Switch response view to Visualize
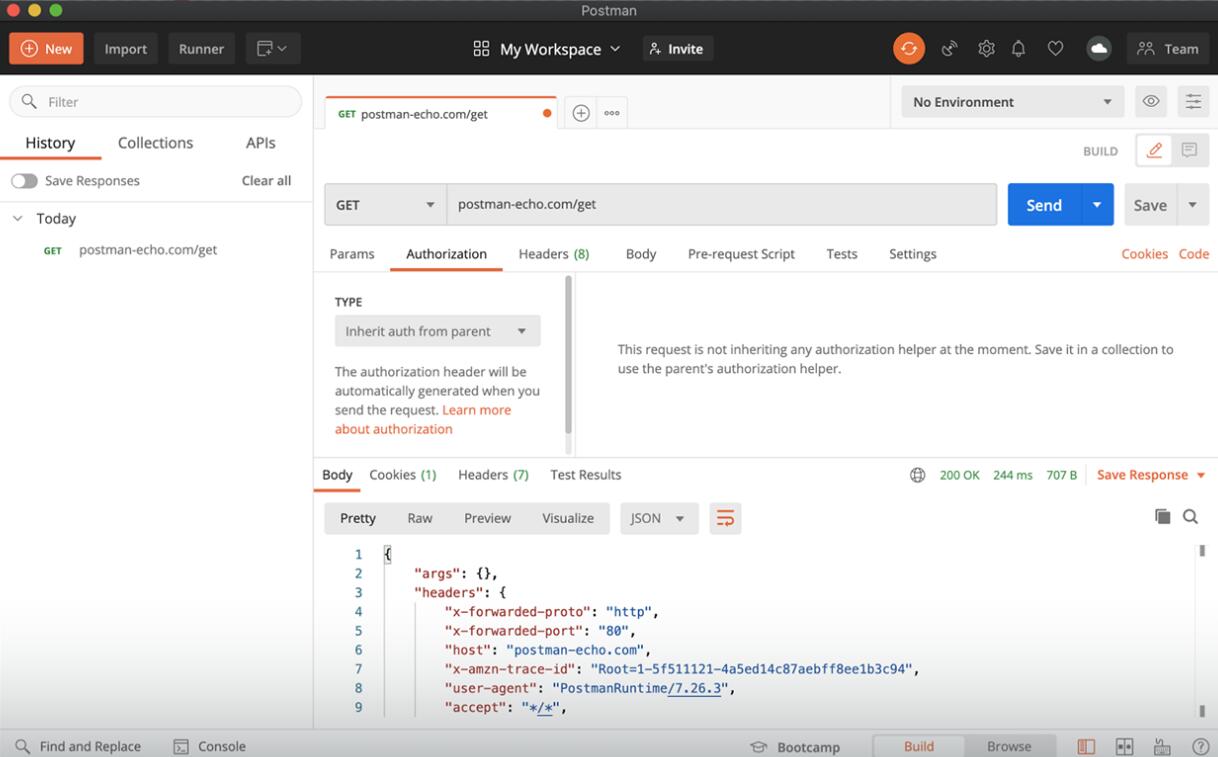Image resolution: width=1218 pixels, height=757 pixels. point(568,518)
